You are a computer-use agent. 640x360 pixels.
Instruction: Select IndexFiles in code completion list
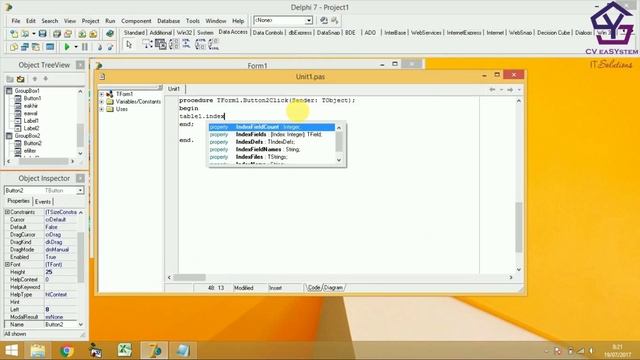(x=272, y=157)
